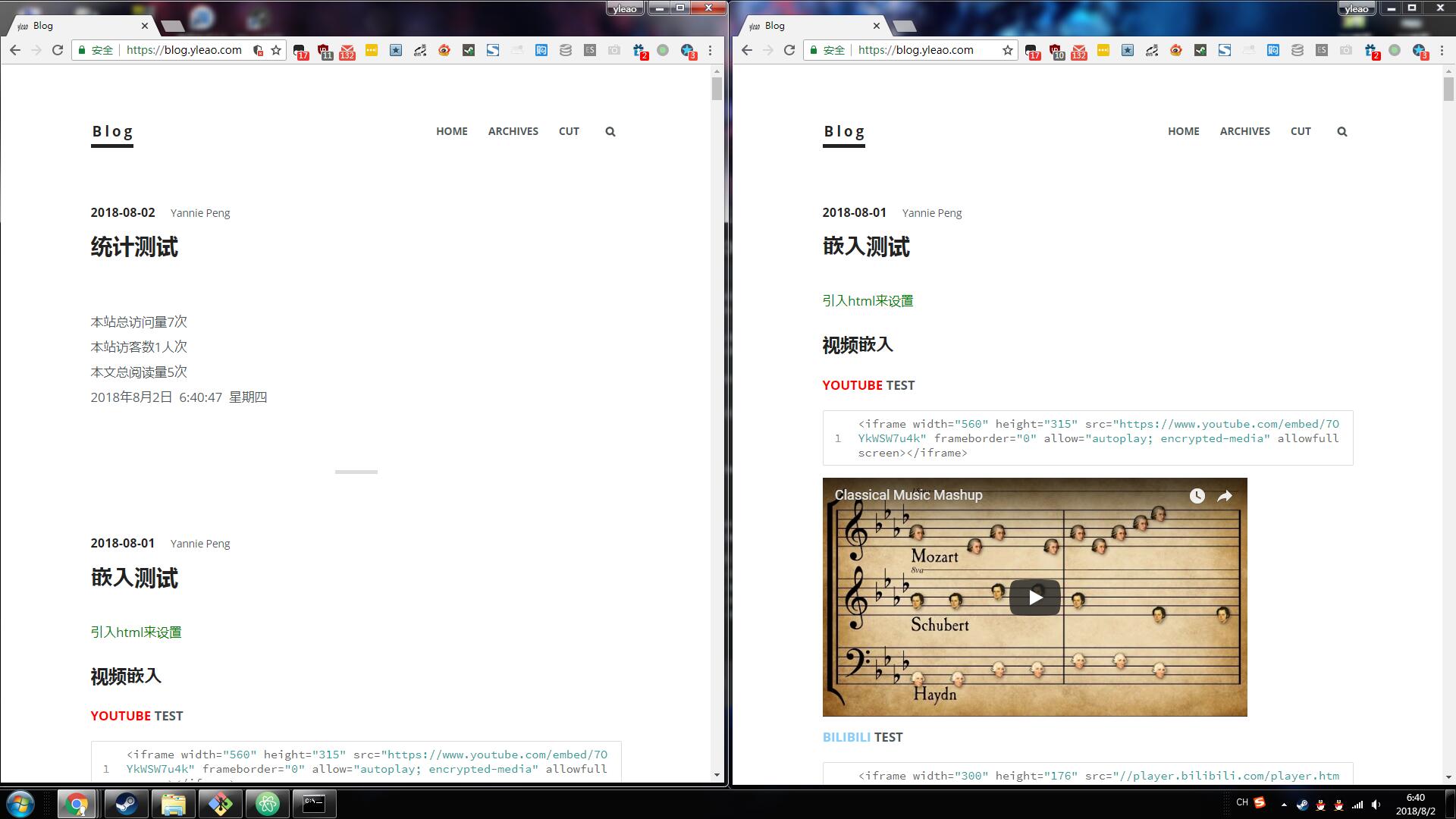The image size is (1456, 819).
Task: Open Chrome menu in right browser window
Action: click(x=1442, y=50)
